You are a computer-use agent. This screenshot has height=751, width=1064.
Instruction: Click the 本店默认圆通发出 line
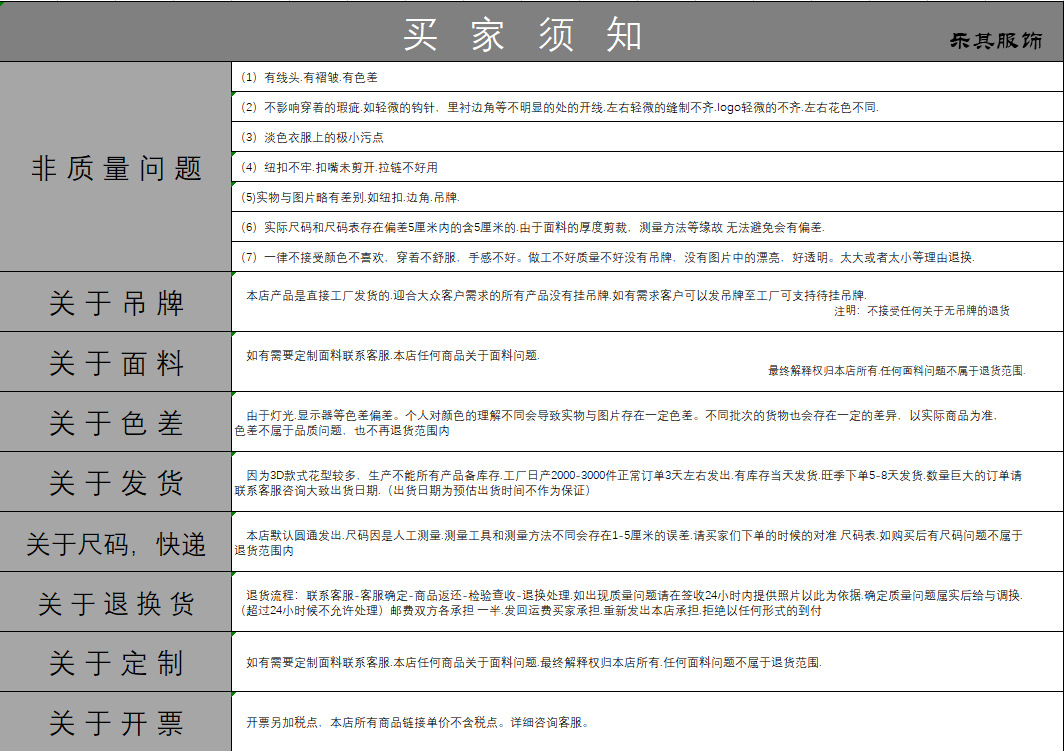click(634, 536)
